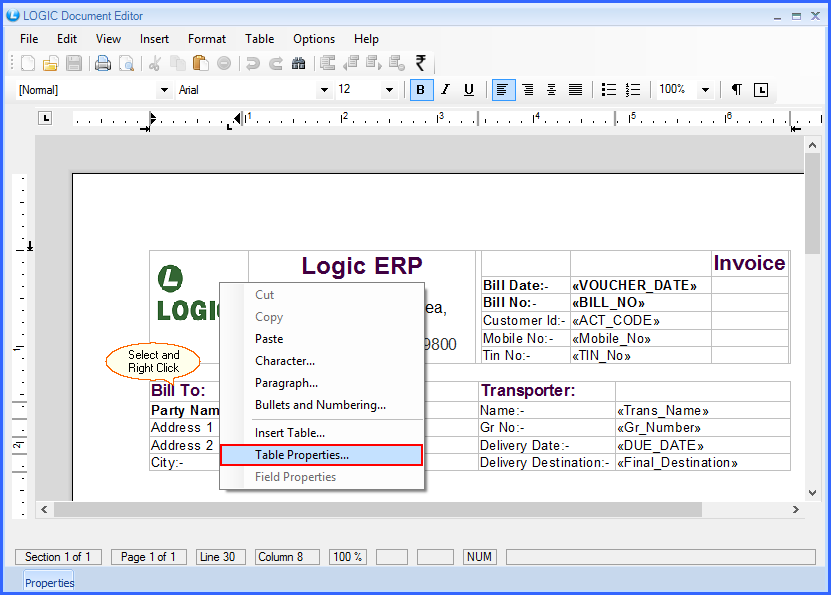Click the vertical scrollbar down arrow
This screenshot has height=595, width=831.
point(812,493)
